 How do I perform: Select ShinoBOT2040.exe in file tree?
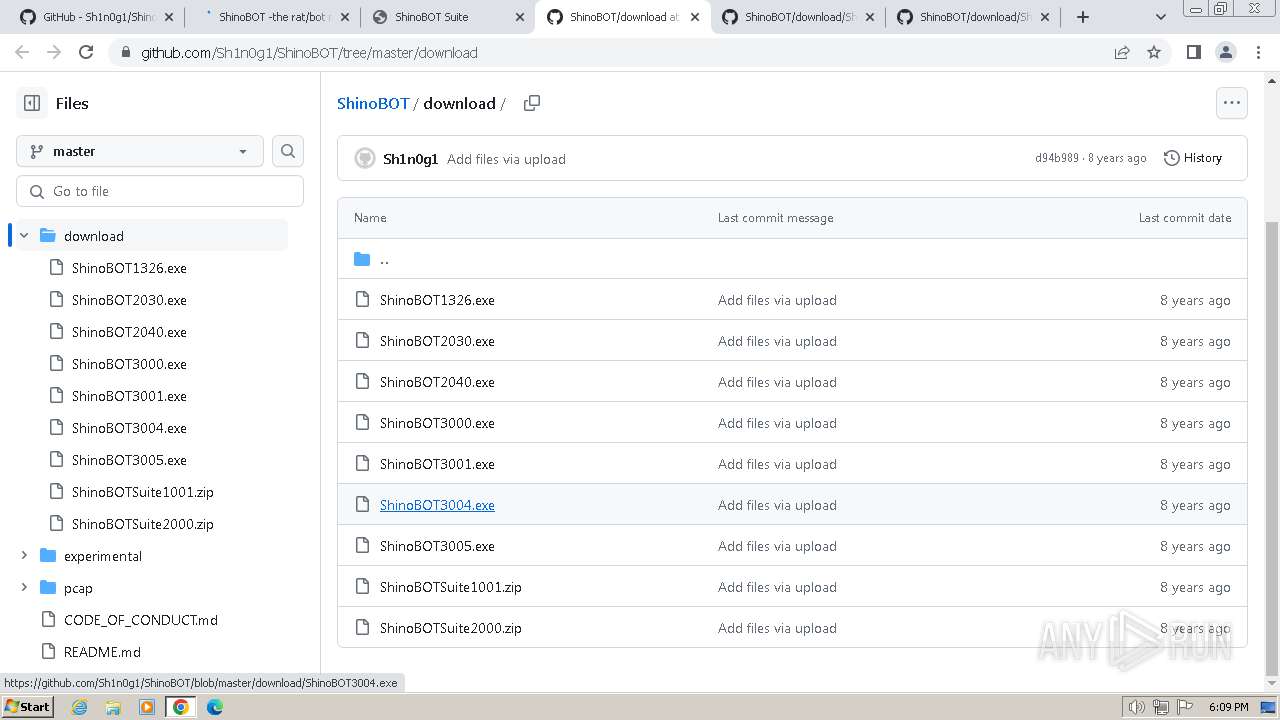tap(129, 332)
